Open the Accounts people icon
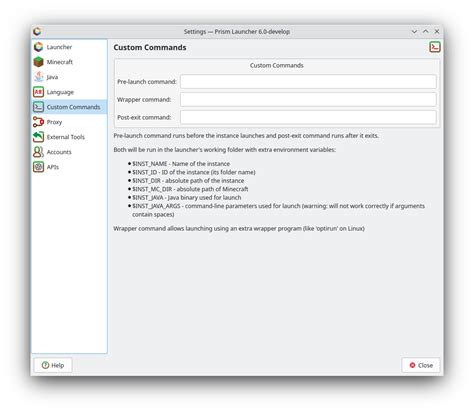The width and height of the screenshot is (474, 412). click(38, 152)
